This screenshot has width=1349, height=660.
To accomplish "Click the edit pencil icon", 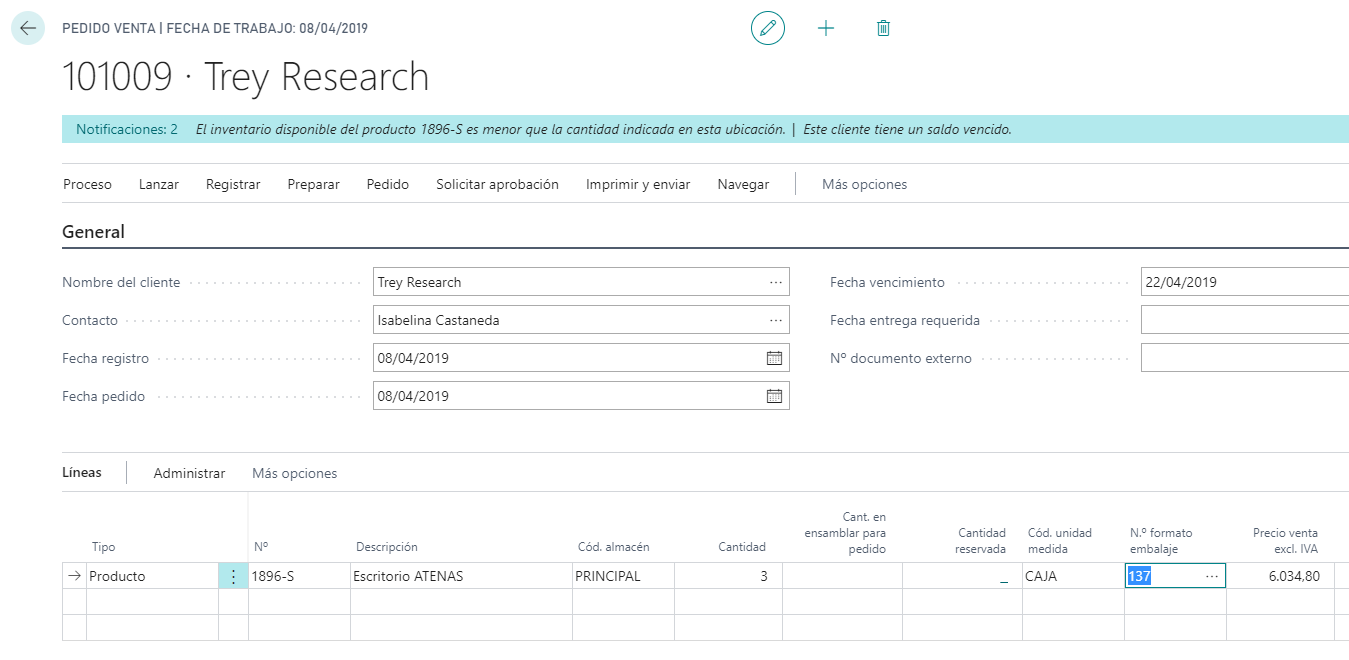I will (x=768, y=28).
